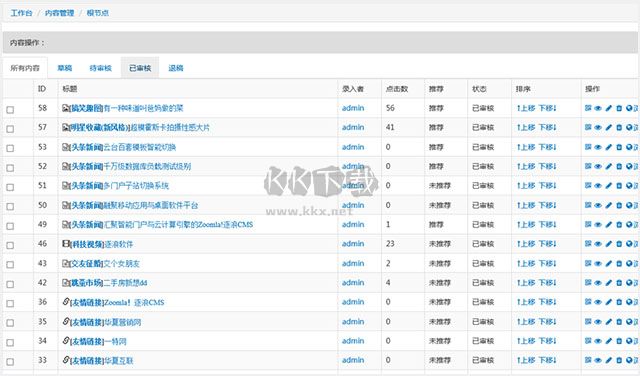Preview article 34 using its eye icon
The image size is (640, 376).
pyautogui.click(x=598, y=341)
